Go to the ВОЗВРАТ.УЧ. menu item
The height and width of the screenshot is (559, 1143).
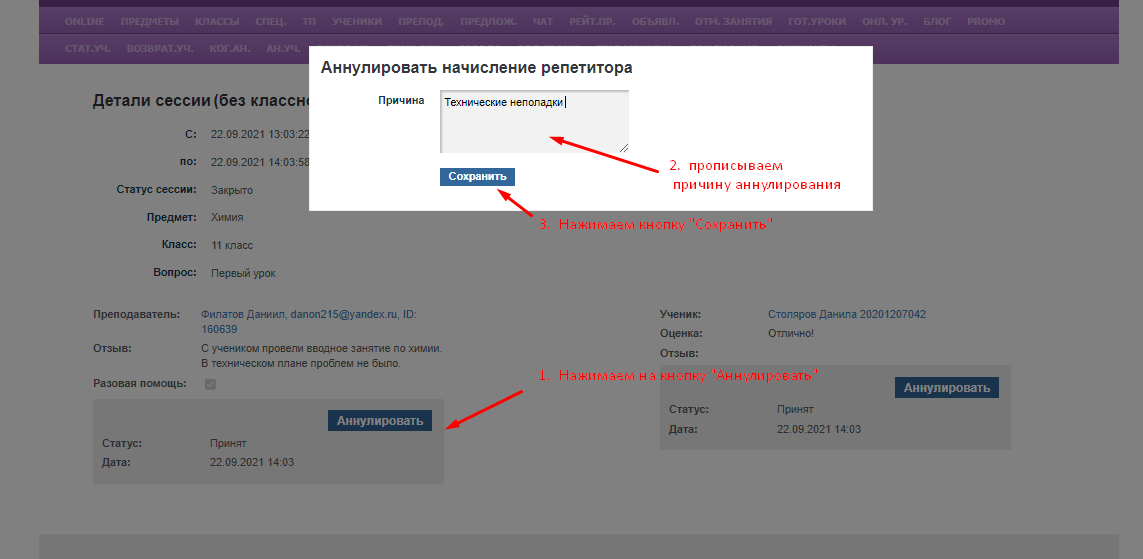[160, 49]
